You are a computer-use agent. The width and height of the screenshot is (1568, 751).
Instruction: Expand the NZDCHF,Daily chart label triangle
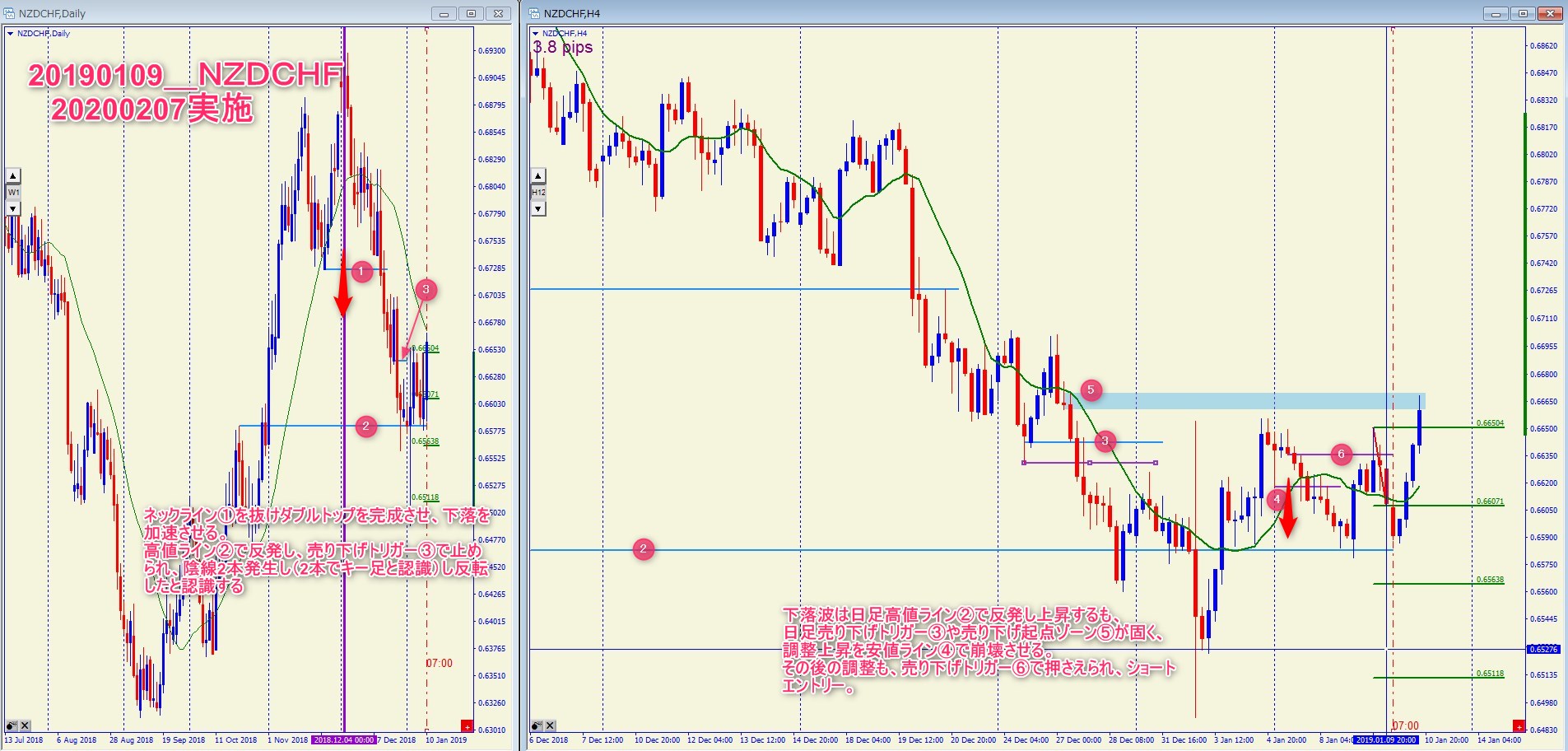point(10,34)
